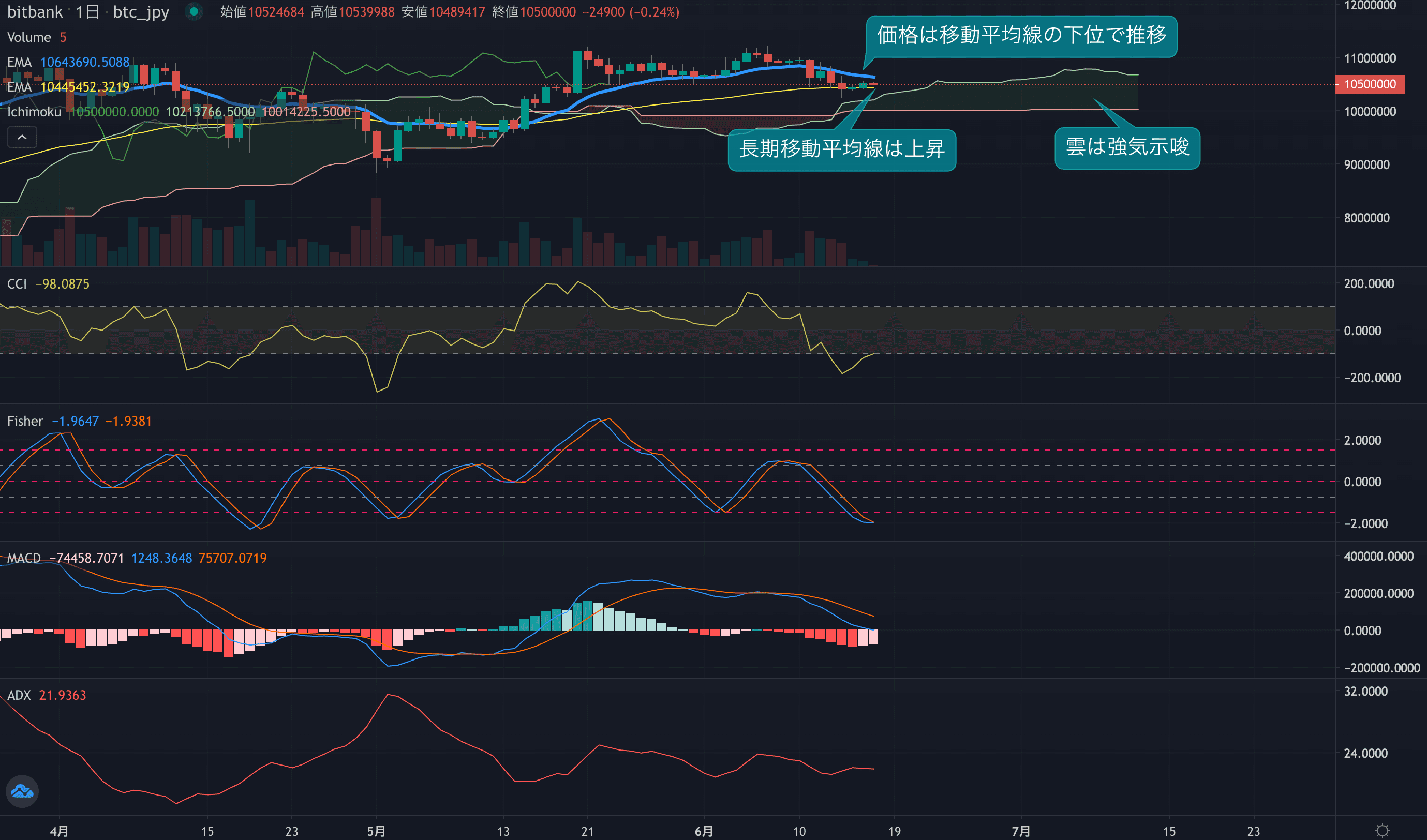
Task: Click the TradingView cloud logo icon
Action: point(22,791)
